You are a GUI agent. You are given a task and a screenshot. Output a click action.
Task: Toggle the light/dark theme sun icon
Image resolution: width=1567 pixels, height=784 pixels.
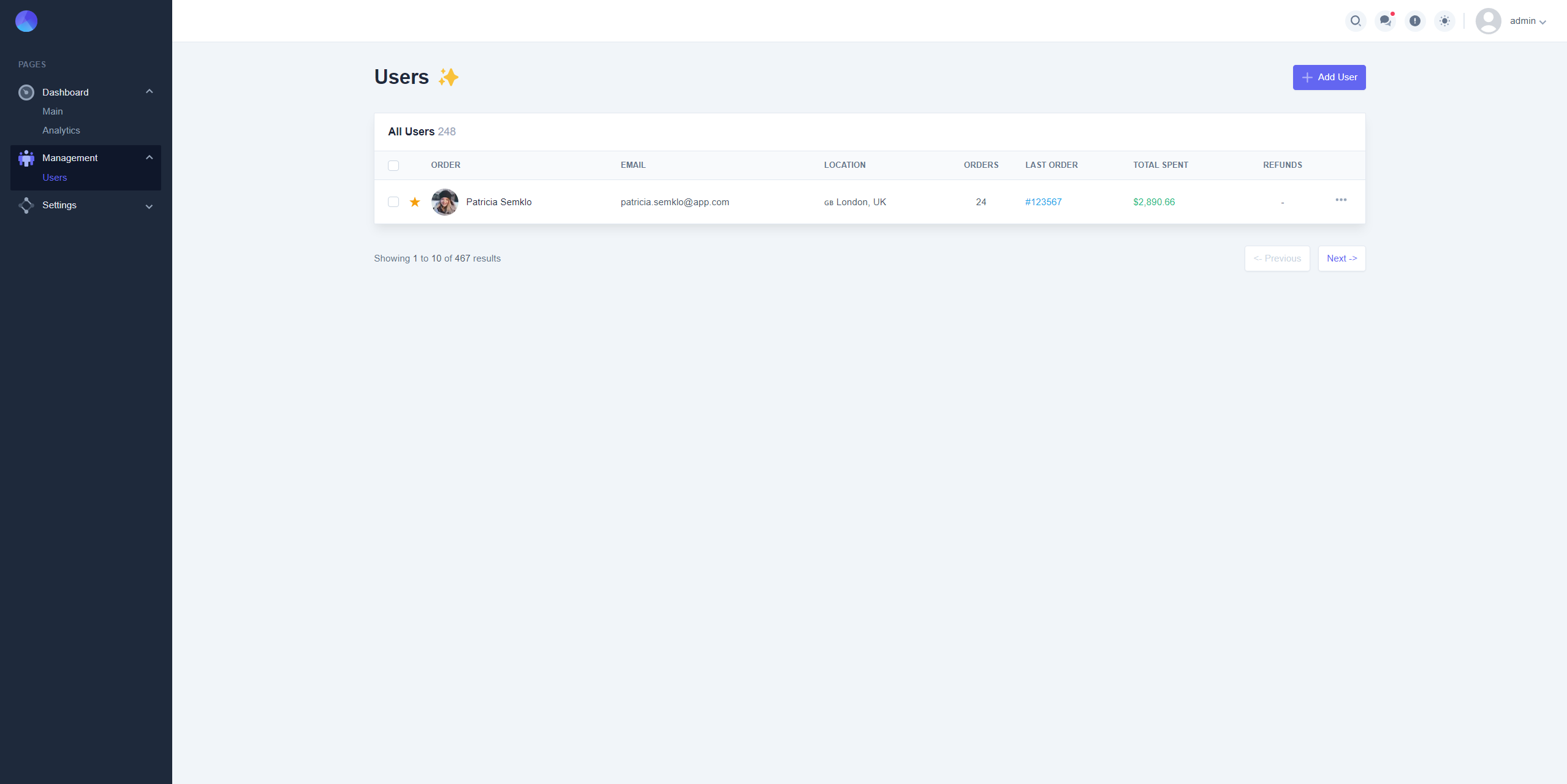[1444, 21]
